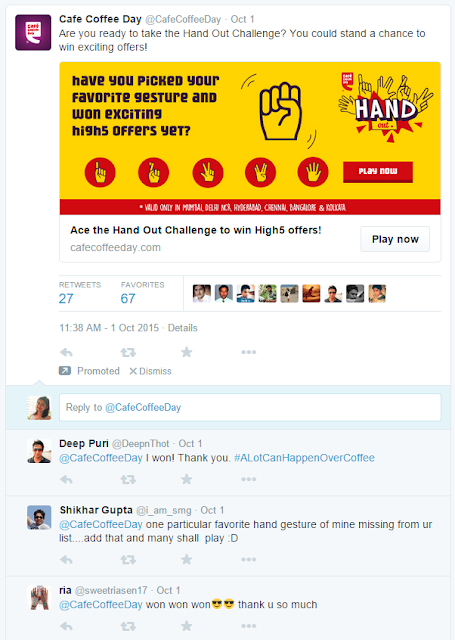455x640 pixels.
Task: Retweet the Cafe Coffee Day promoted tweet
Action: pos(128,352)
